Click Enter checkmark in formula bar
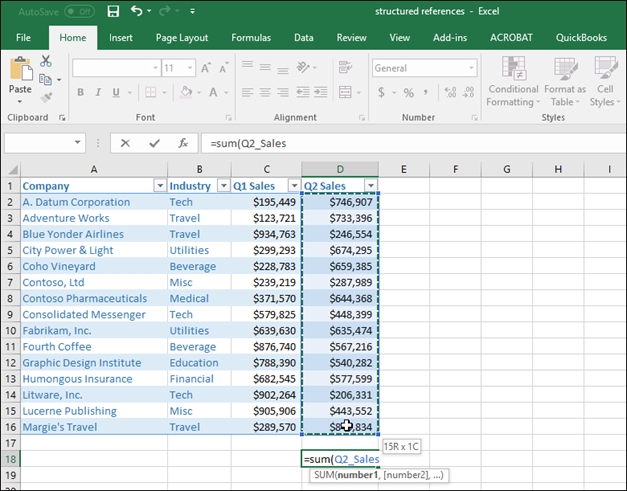 [154, 143]
